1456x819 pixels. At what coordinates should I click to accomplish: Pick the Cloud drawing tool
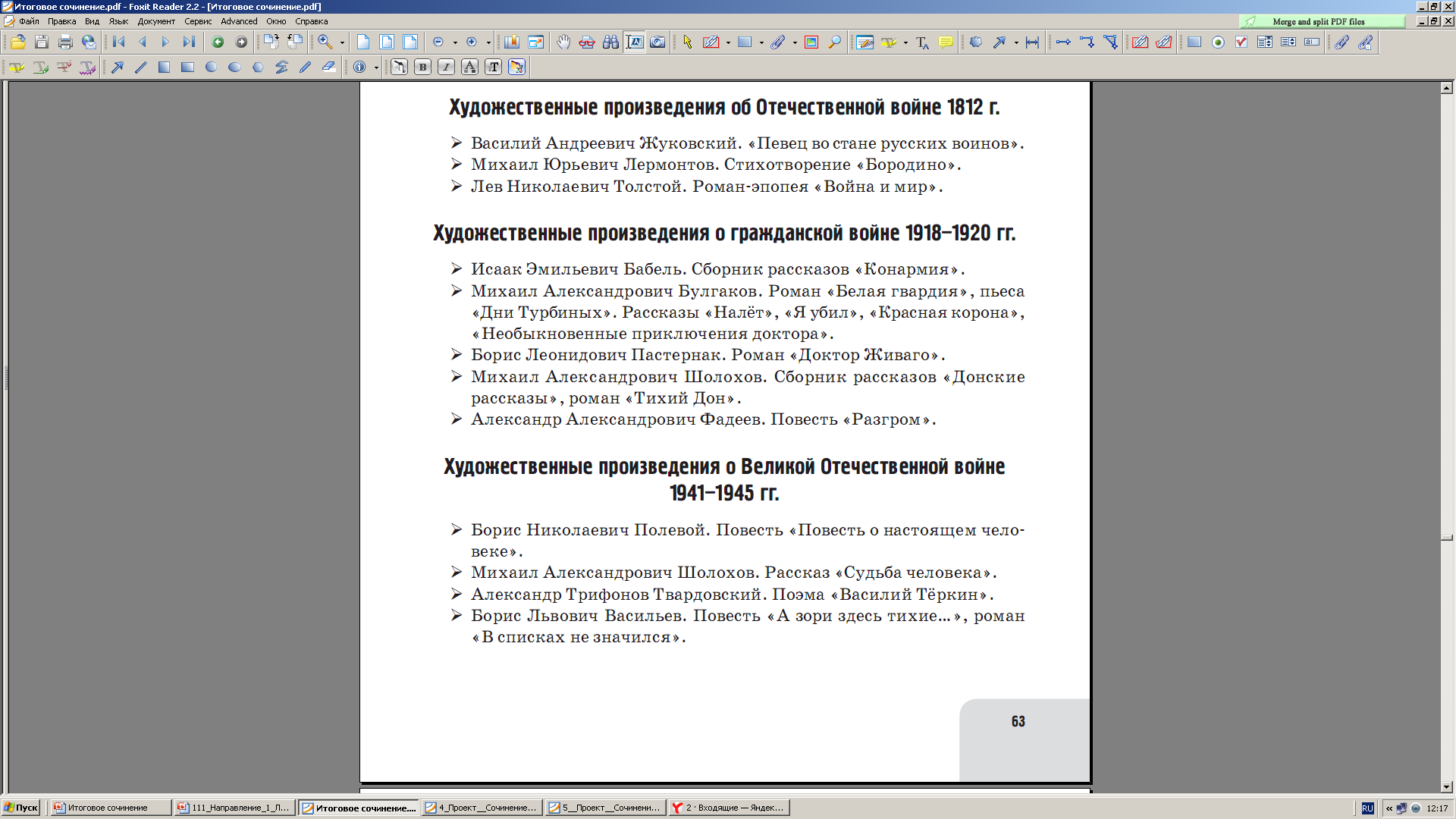(x=976, y=42)
